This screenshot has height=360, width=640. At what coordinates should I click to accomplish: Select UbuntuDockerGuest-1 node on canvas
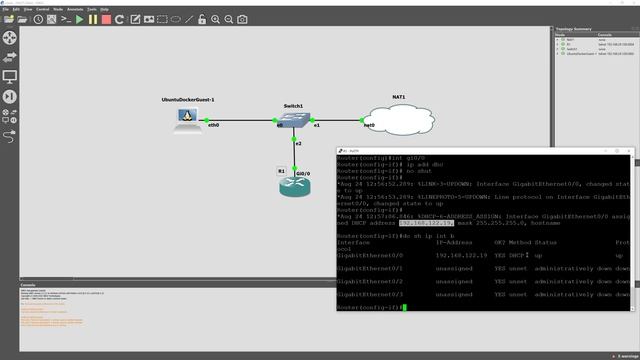click(187, 120)
